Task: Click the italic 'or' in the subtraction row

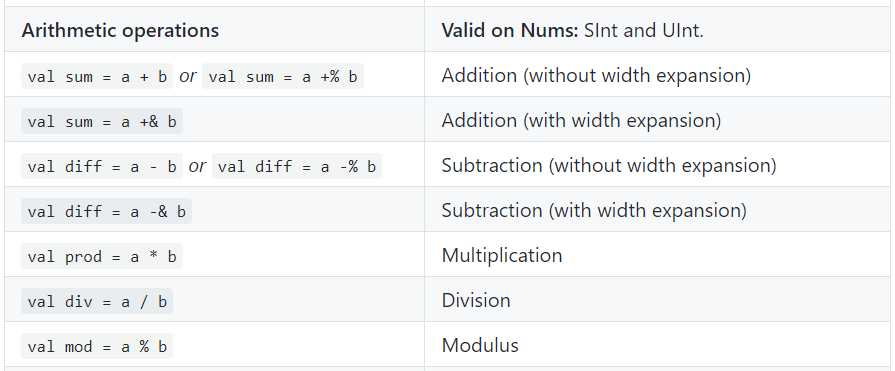Action: coord(197,166)
